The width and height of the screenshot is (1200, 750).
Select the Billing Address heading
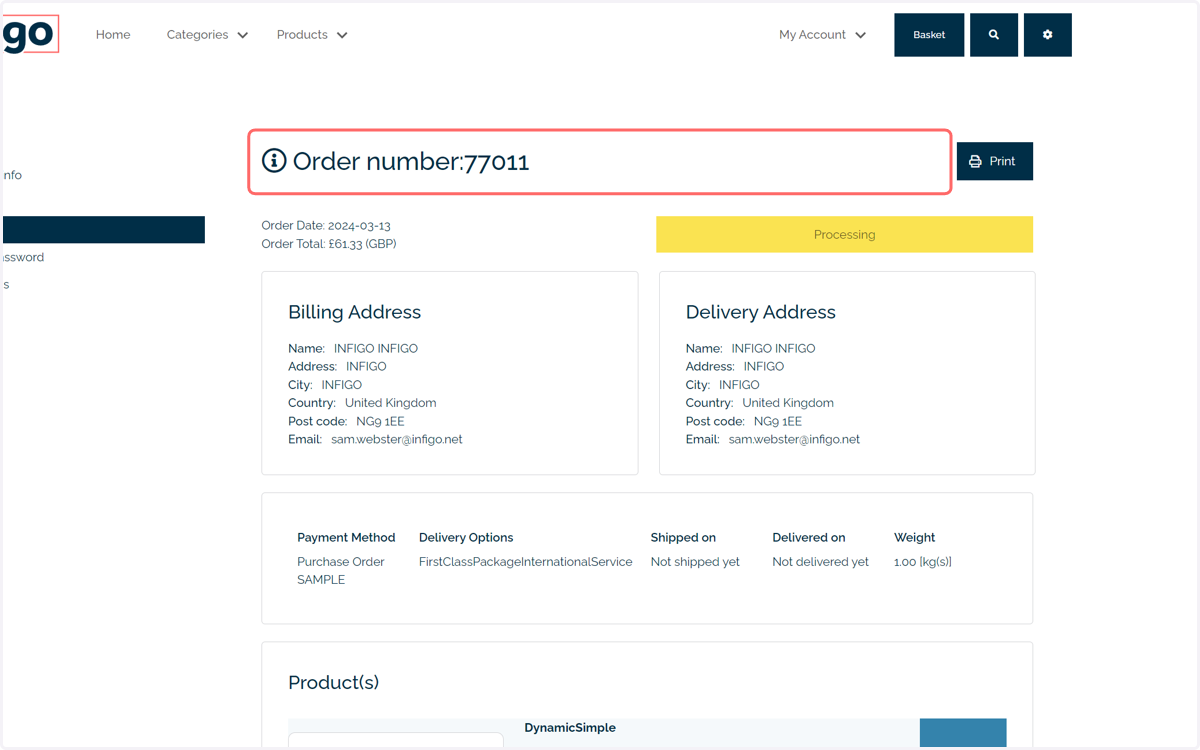click(x=354, y=312)
